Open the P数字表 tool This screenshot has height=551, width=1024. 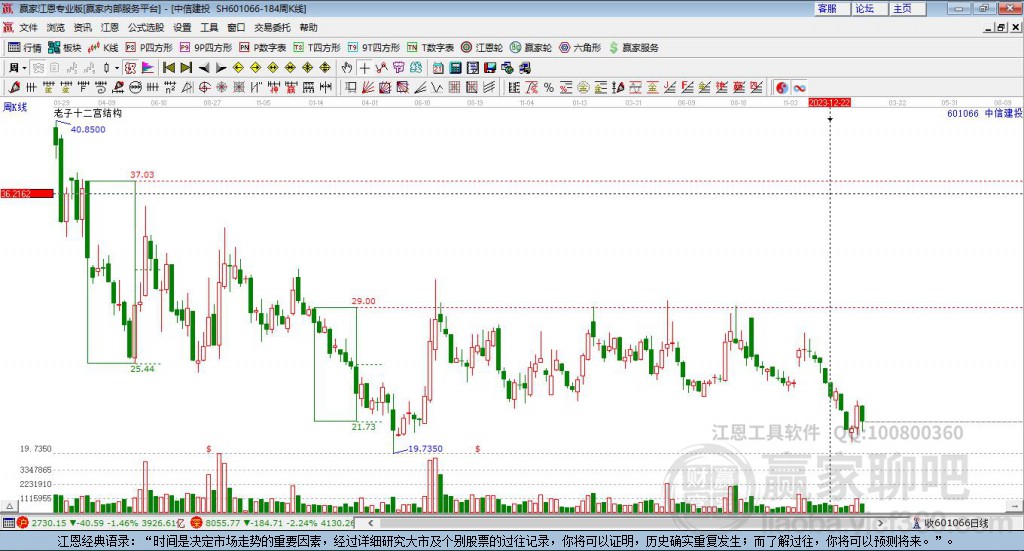tap(263, 48)
